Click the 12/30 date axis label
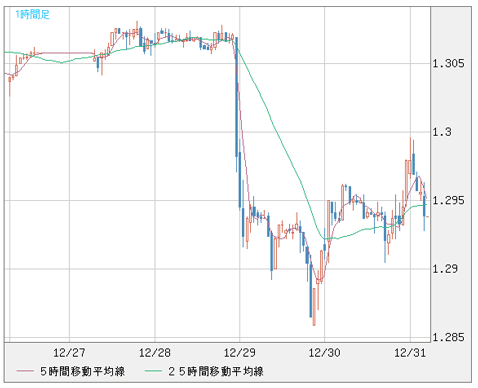478x388 pixels. (324, 353)
